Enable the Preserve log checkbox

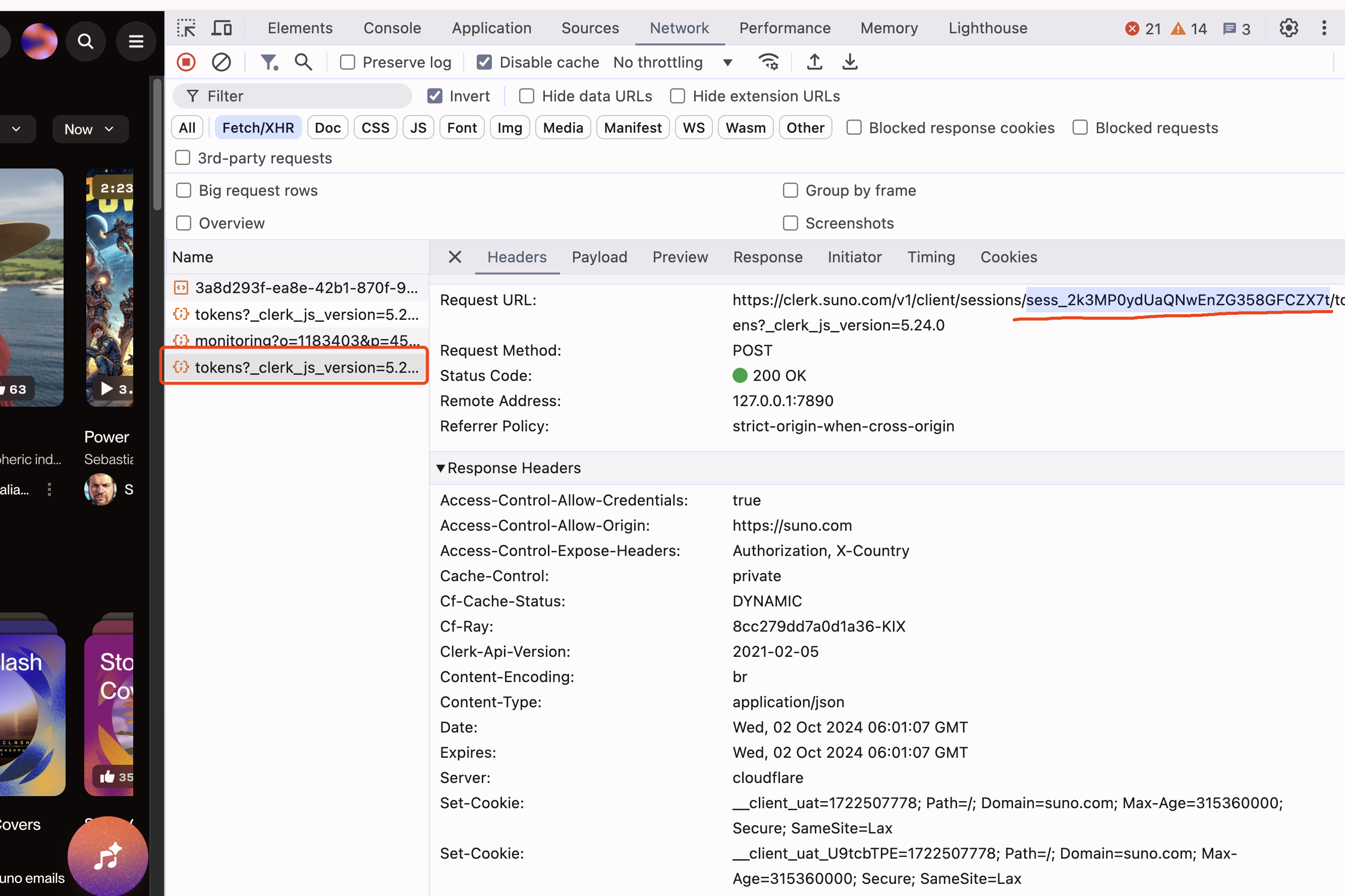pyautogui.click(x=348, y=62)
